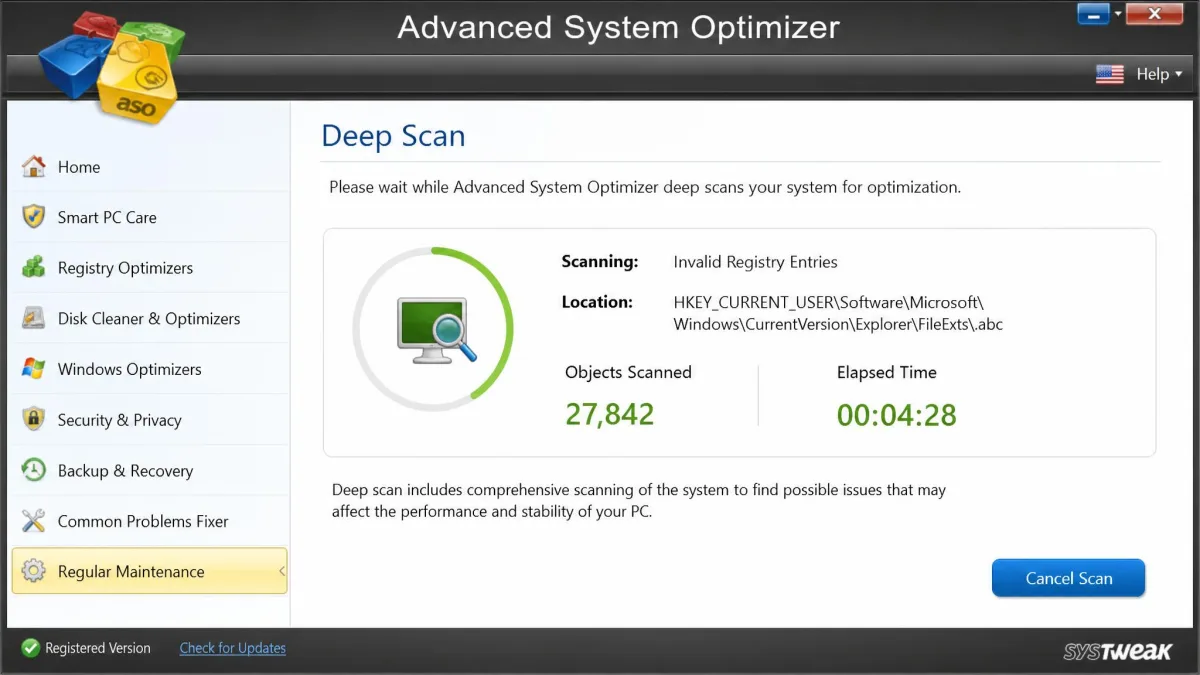Image resolution: width=1200 pixels, height=675 pixels.
Task: Click the Objects Scanned value 27,842
Action: pos(609,414)
